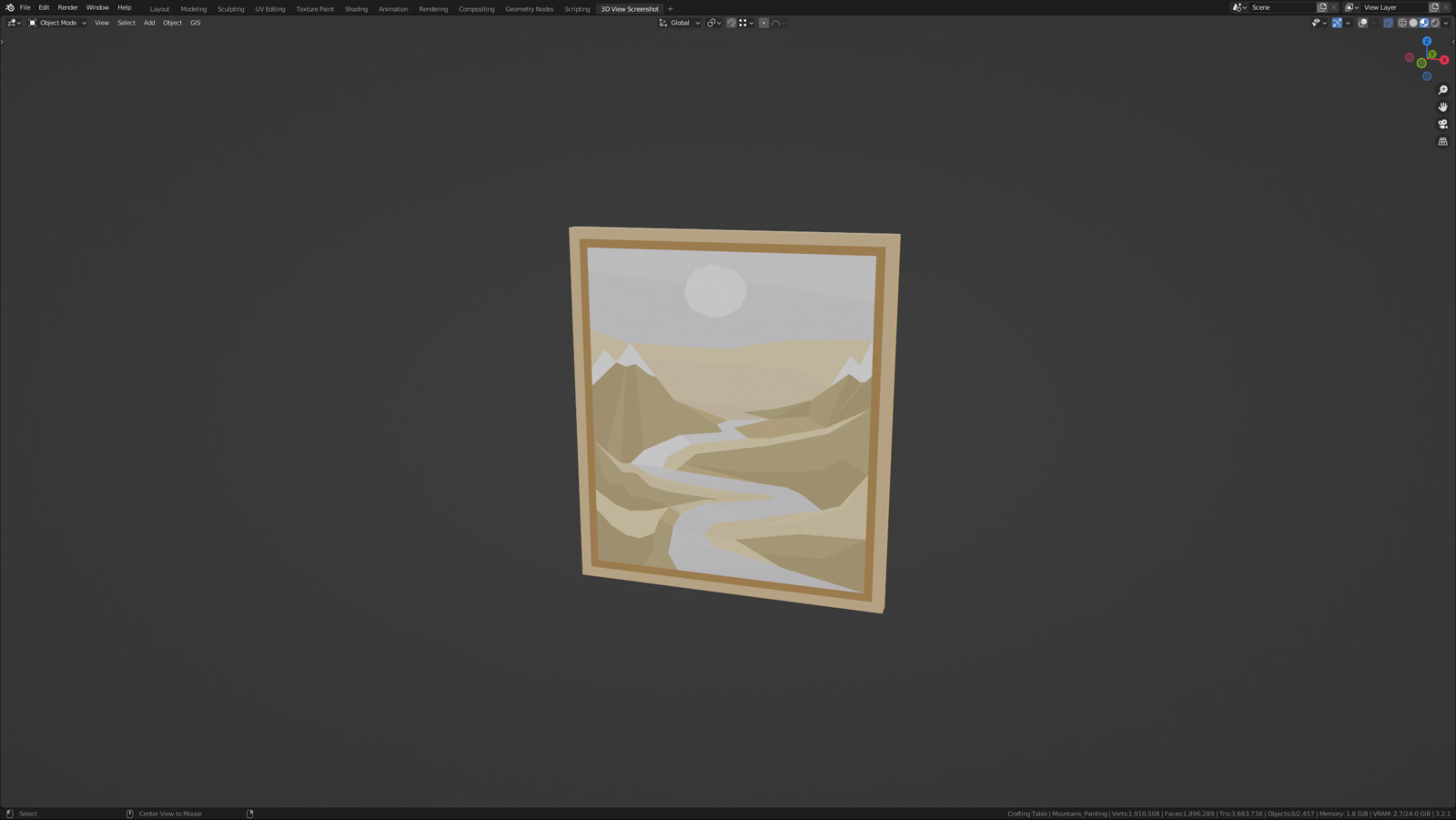Viewport: 1456px width, 820px height.
Task: Switch to the Shading workspace tab
Action: (x=357, y=9)
